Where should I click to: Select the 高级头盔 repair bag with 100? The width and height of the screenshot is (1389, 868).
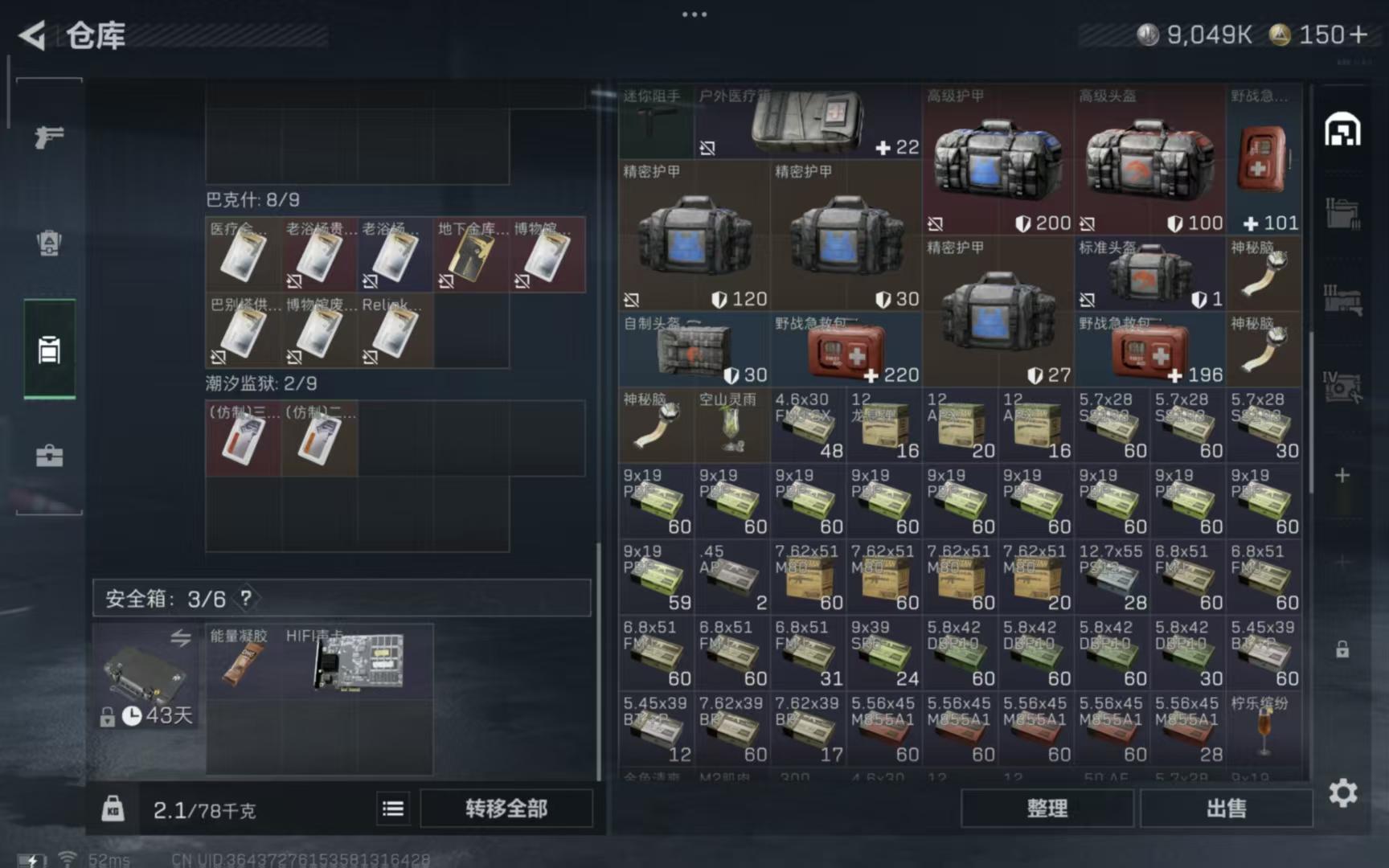pyautogui.click(x=1150, y=159)
